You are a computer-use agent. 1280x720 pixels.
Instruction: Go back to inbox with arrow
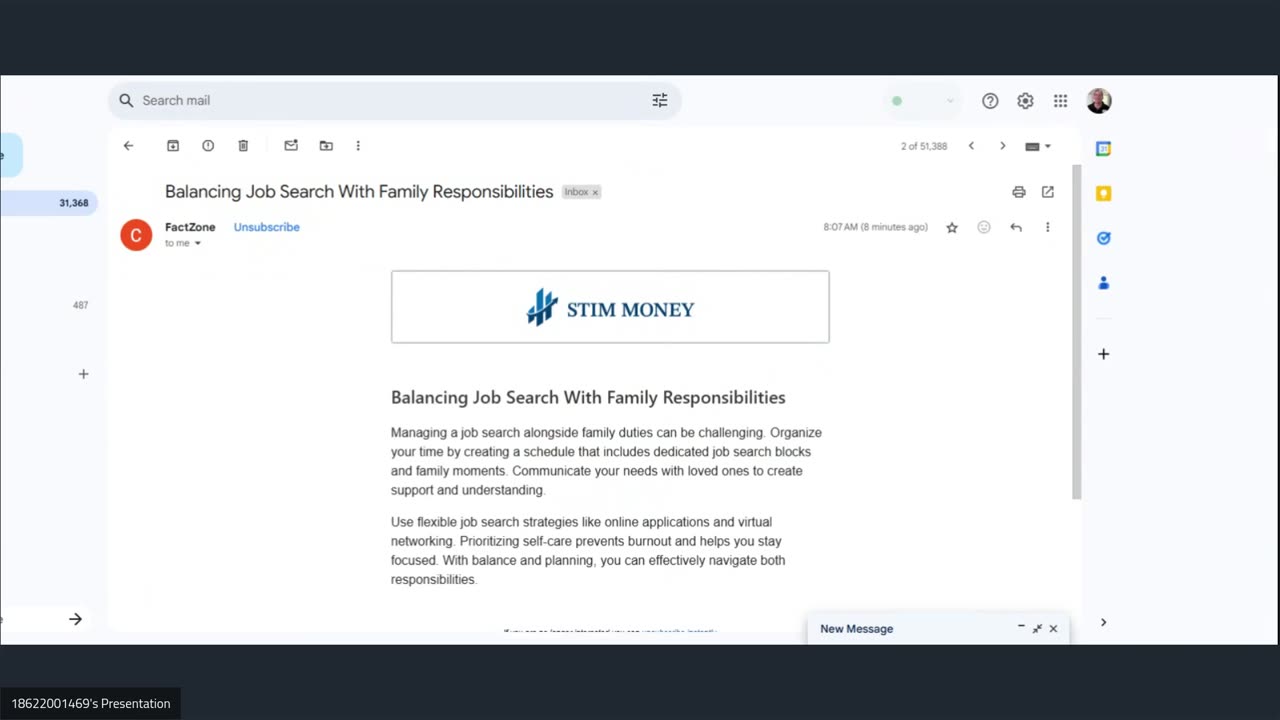tap(128, 146)
